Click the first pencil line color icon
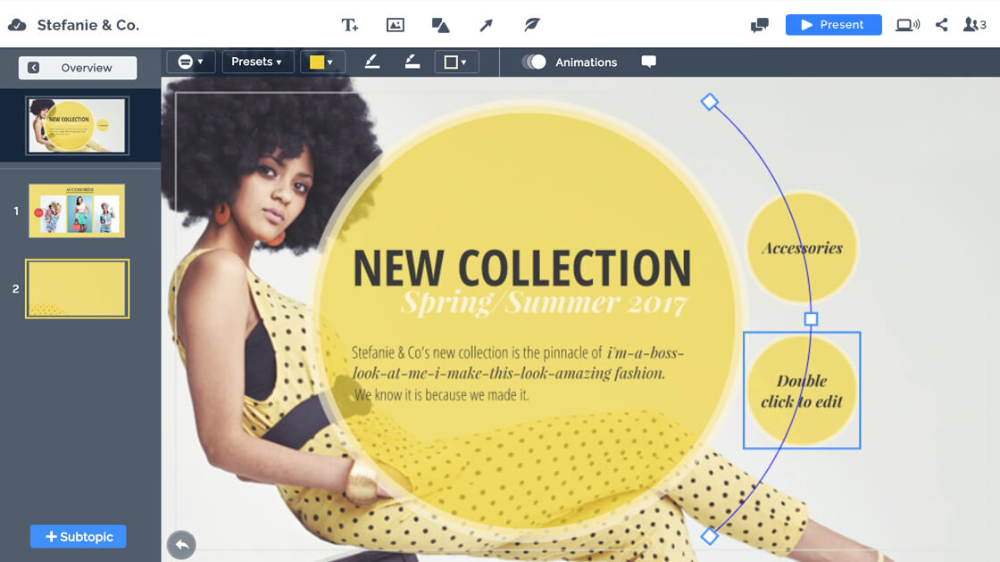This screenshot has height=562, width=1000. [x=372, y=62]
